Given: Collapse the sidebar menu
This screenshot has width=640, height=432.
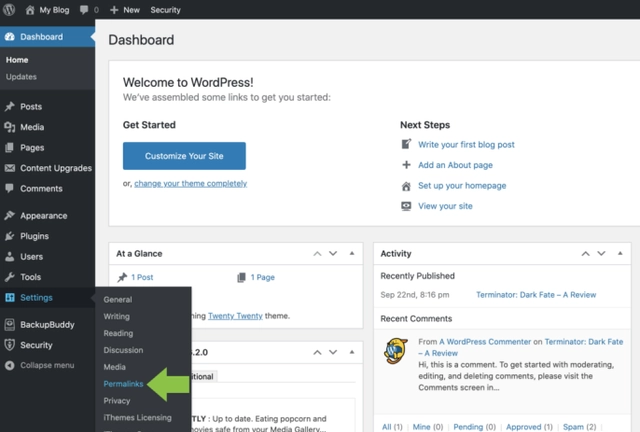Looking at the screenshot, I should (x=46, y=365).
